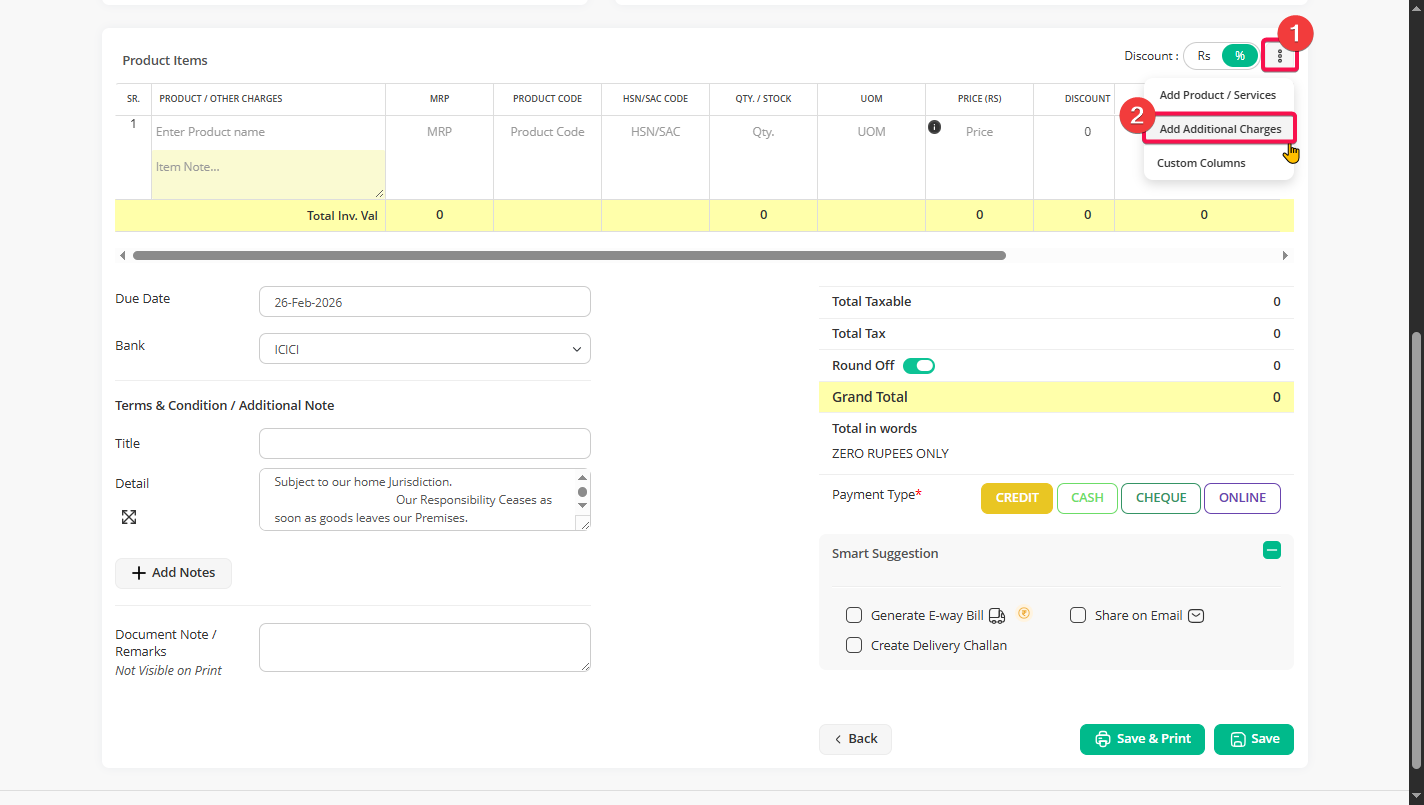Click the coin icon next to Generate E-way Bill
This screenshot has width=1424, height=805.
tap(1024, 614)
